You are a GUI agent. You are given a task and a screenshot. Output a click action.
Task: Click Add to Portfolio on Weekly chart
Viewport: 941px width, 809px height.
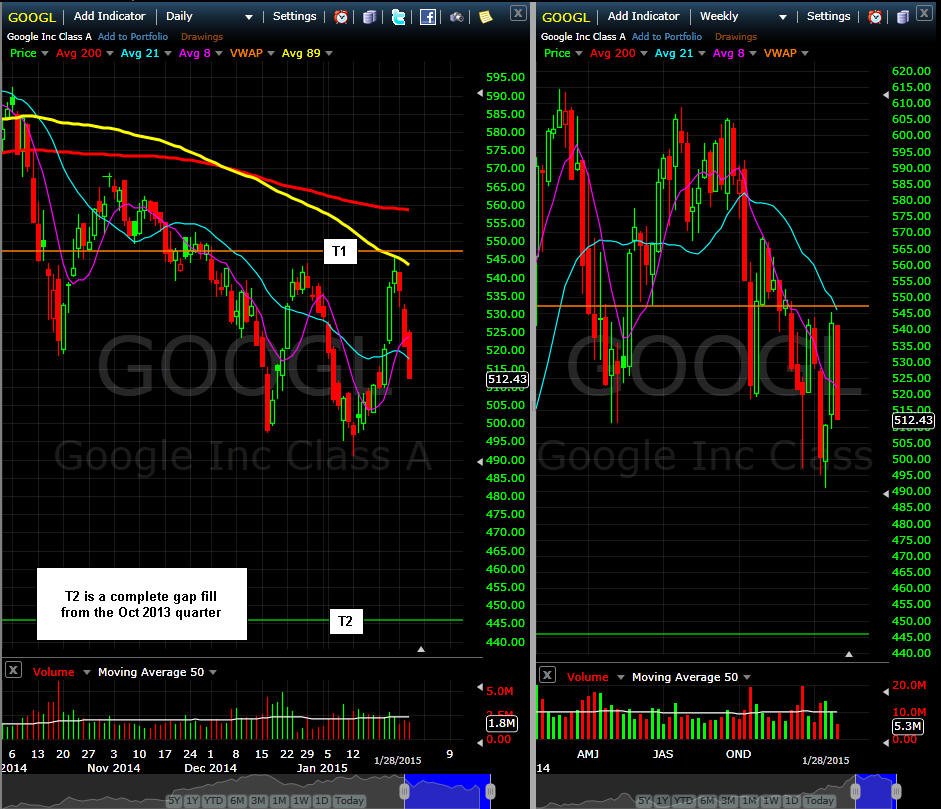click(667, 37)
